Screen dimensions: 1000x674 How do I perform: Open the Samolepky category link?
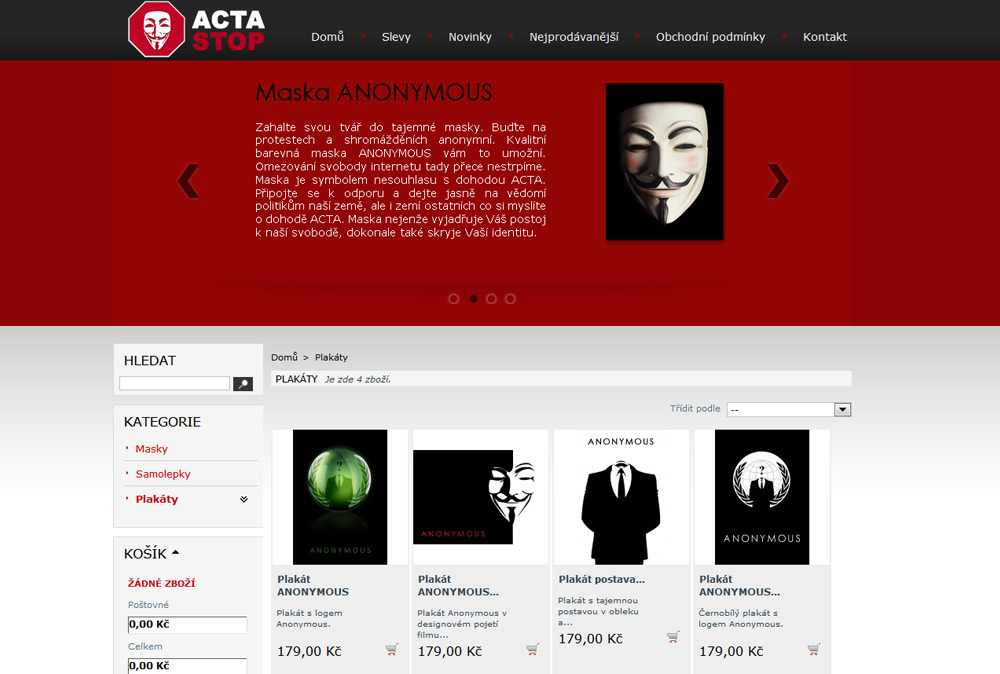point(163,474)
